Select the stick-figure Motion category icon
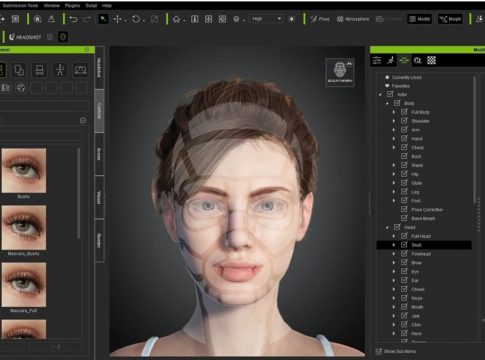The image size is (485, 360). point(60,70)
